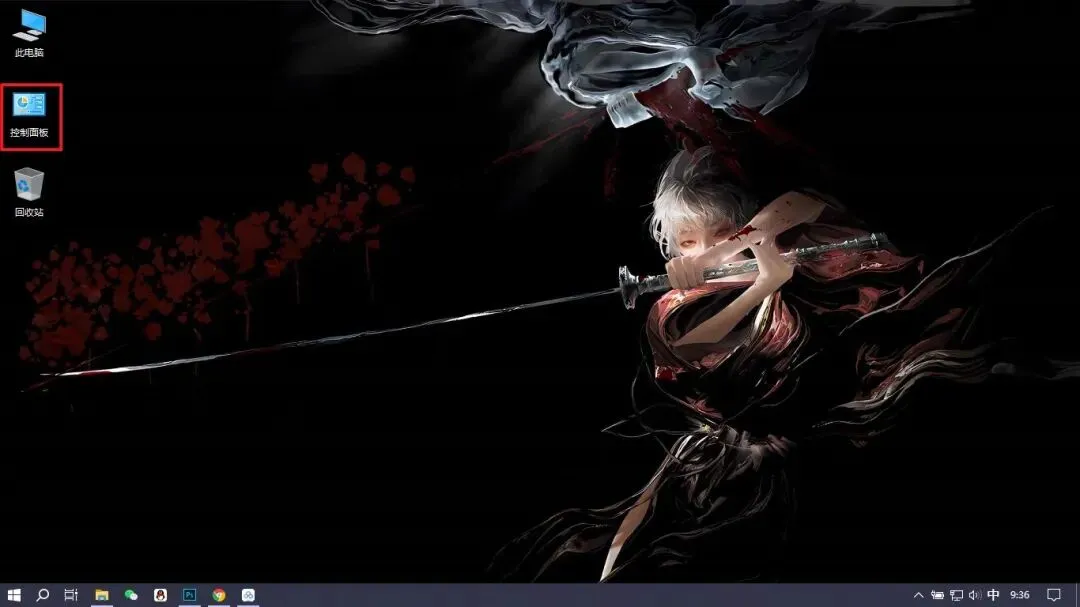1080x607 pixels.
Task: Open QQ penguin icon in taskbar
Action: pos(160,595)
